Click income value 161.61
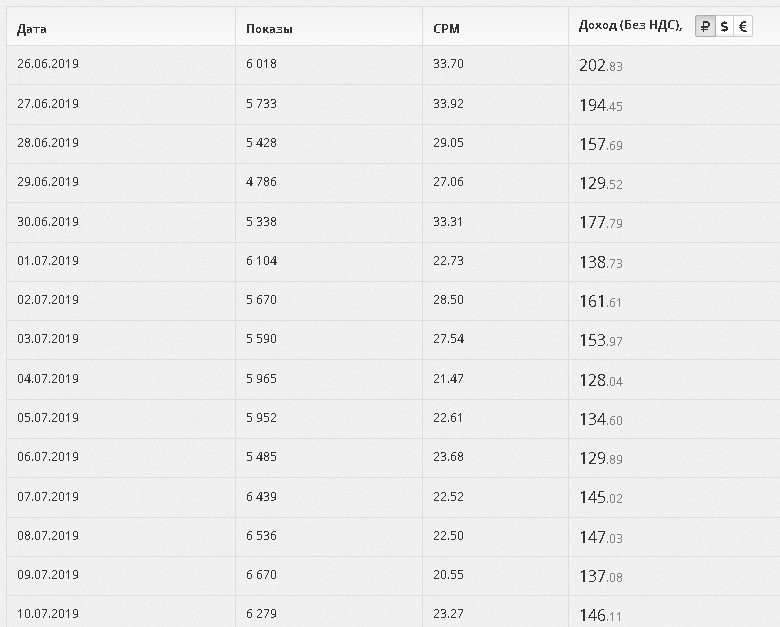Image resolution: width=780 pixels, height=627 pixels. (601, 301)
